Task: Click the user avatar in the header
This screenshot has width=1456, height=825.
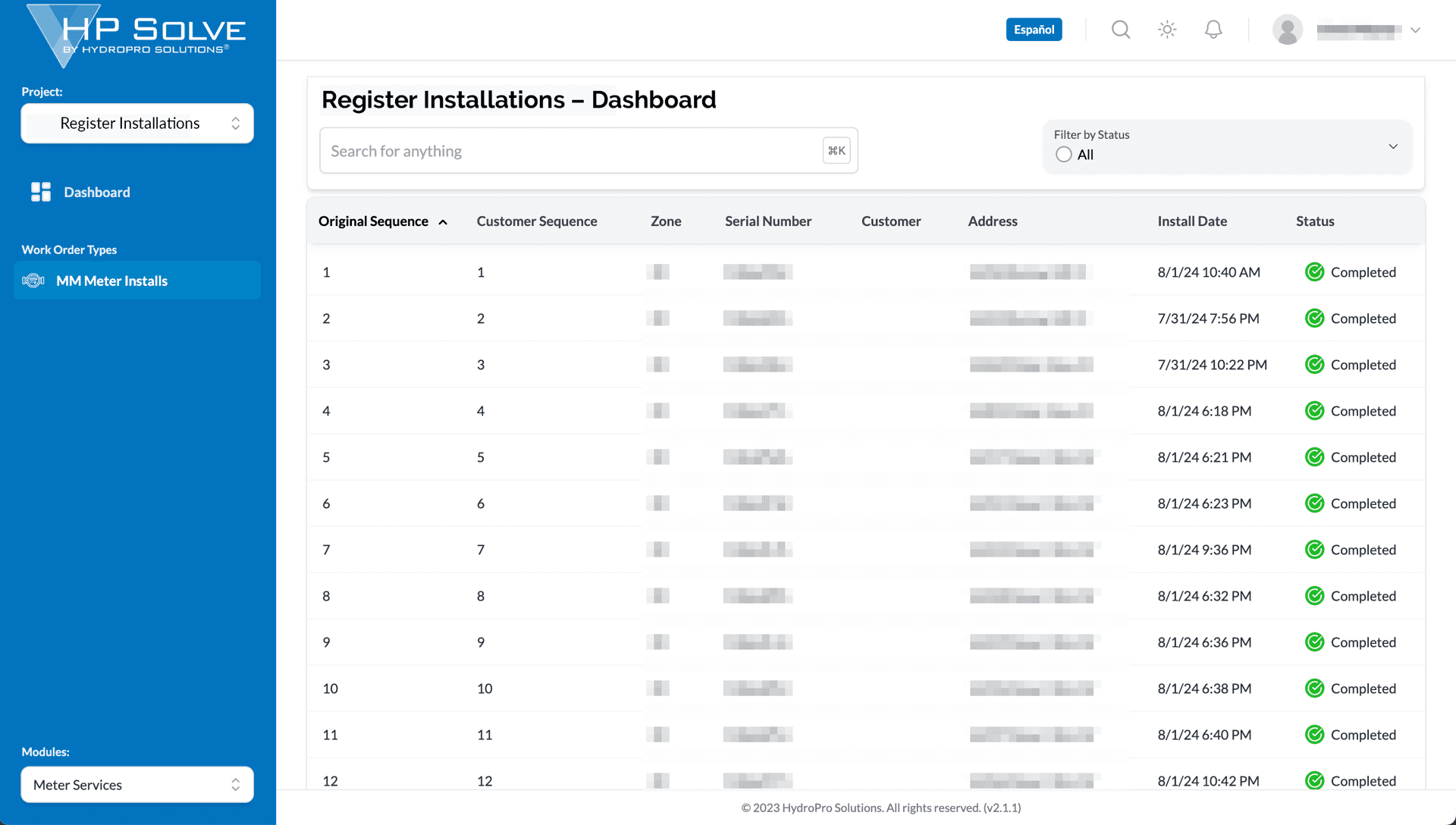Action: pyautogui.click(x=1287, y=30)
